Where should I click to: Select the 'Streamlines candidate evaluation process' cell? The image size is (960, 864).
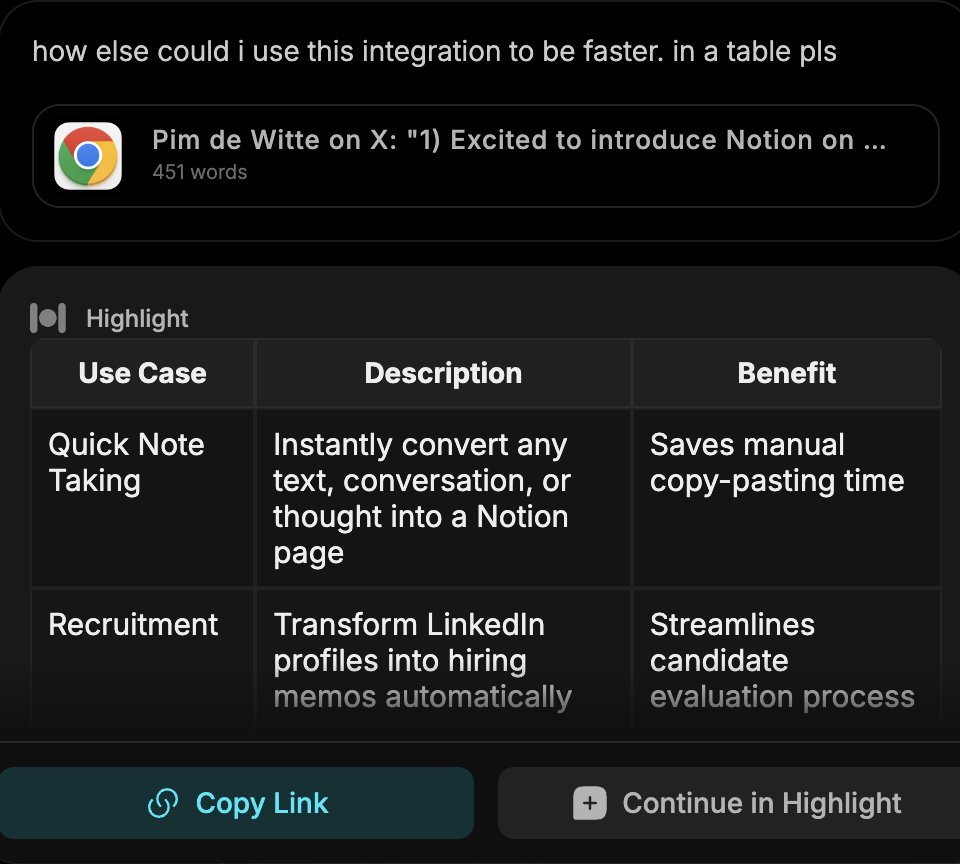pos(786,661)
